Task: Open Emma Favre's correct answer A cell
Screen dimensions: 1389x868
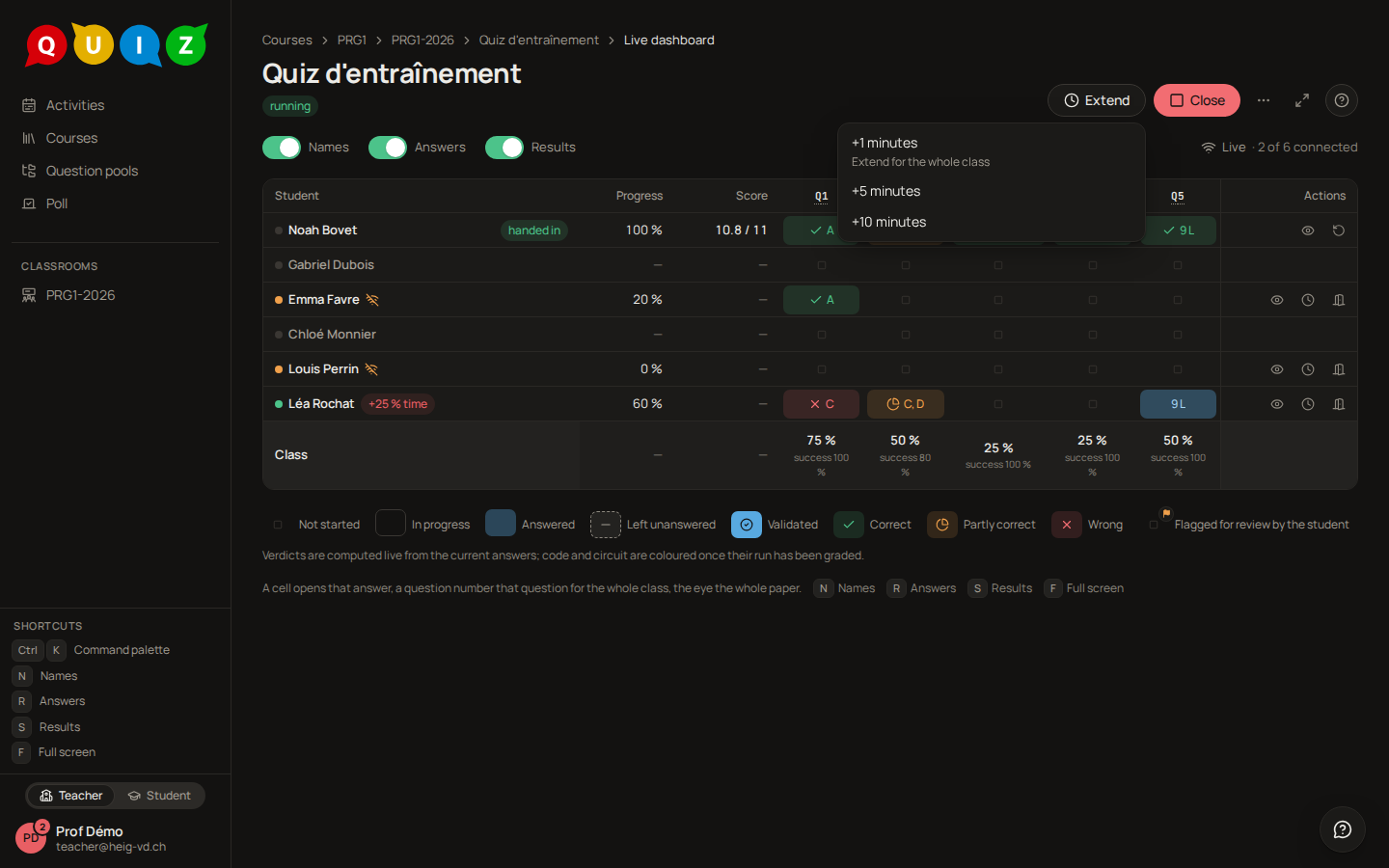Action: pos(821,300)
